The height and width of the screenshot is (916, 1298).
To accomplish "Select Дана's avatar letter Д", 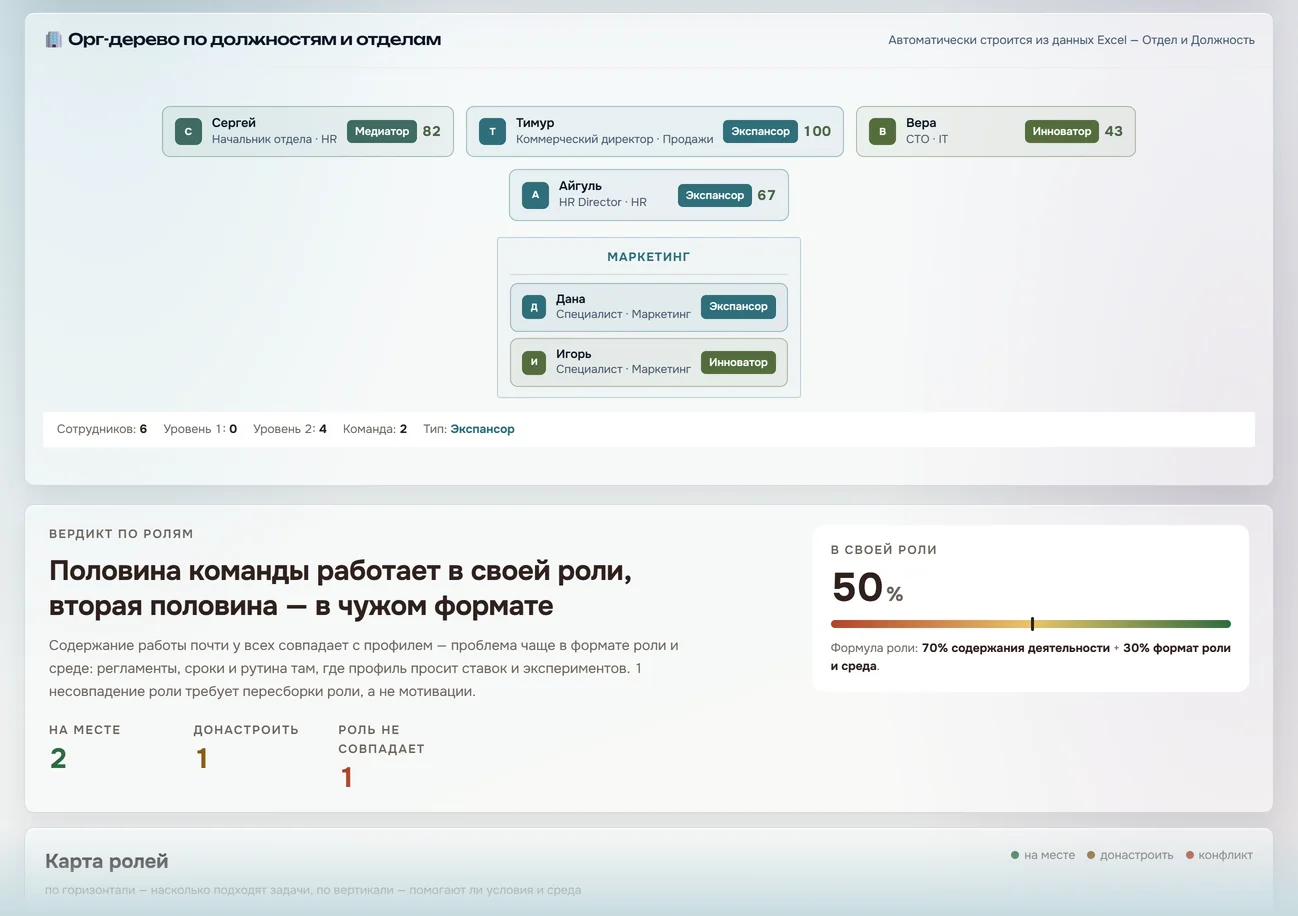I will tap(534, 307).
